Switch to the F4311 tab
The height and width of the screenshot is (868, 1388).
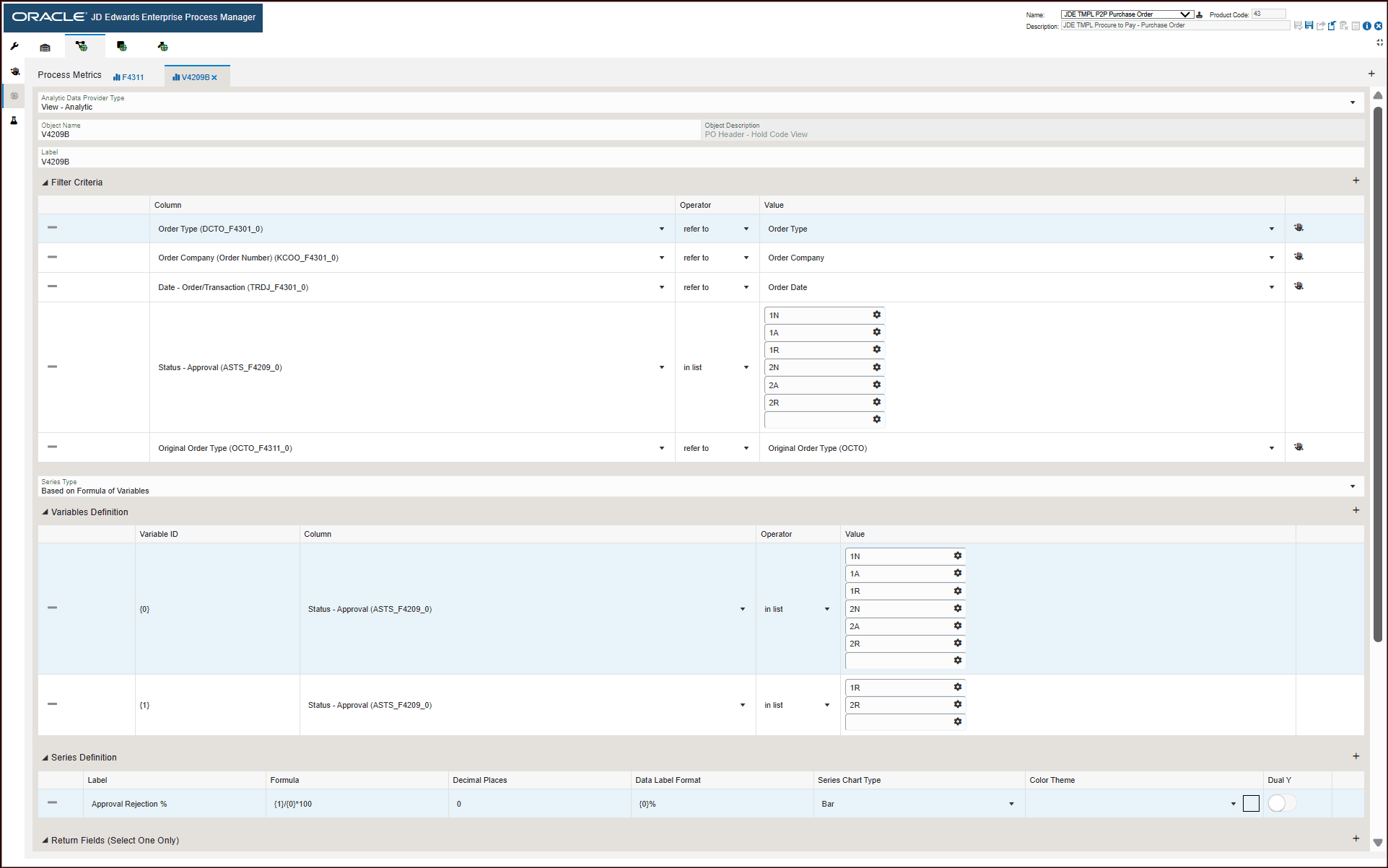129,77
